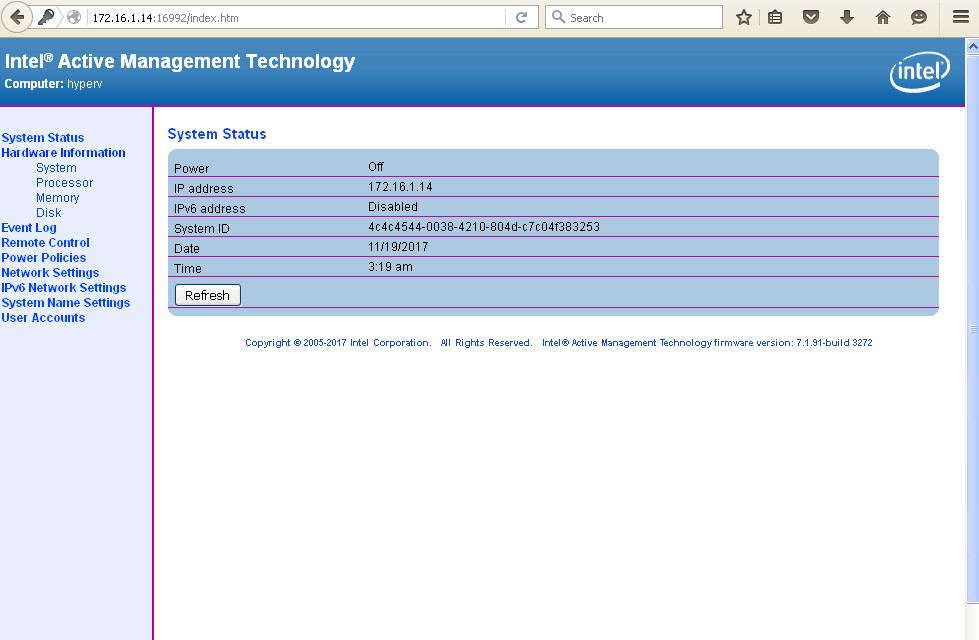Screen dimensions: 979x640
Task: Open Event Log page
Action: pos(29,227)
